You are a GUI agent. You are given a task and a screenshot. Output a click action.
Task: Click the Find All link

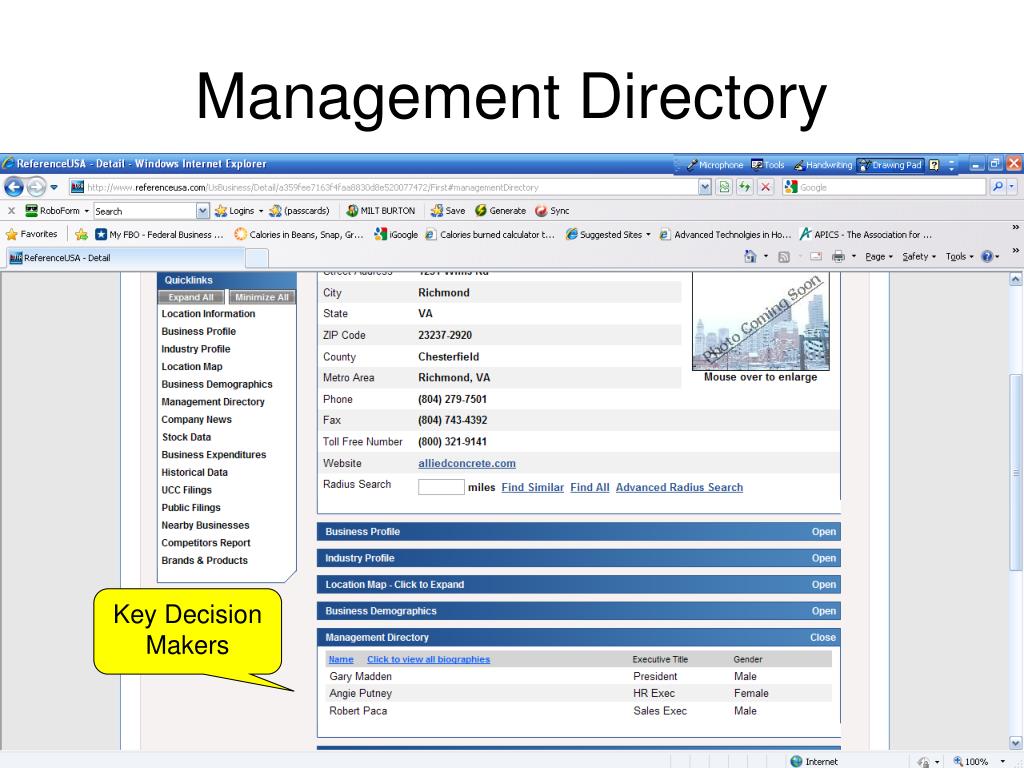coord(590,487)
